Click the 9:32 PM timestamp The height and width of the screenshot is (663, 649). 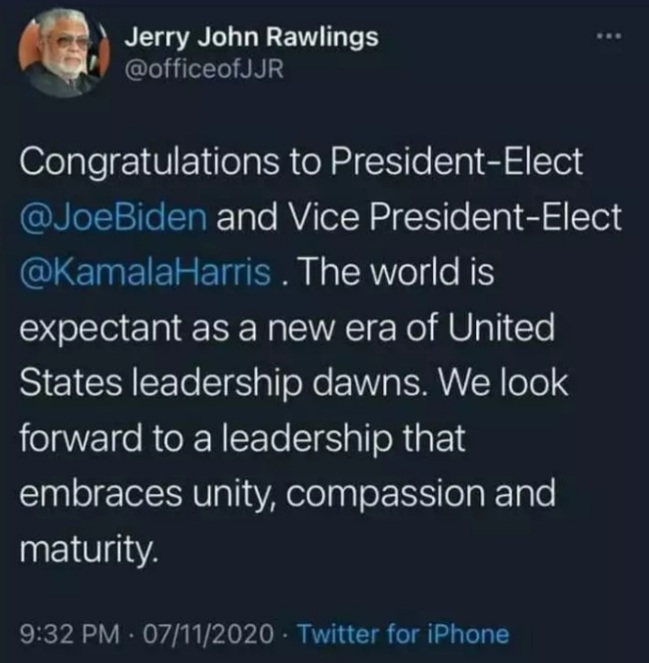[69, 633]
